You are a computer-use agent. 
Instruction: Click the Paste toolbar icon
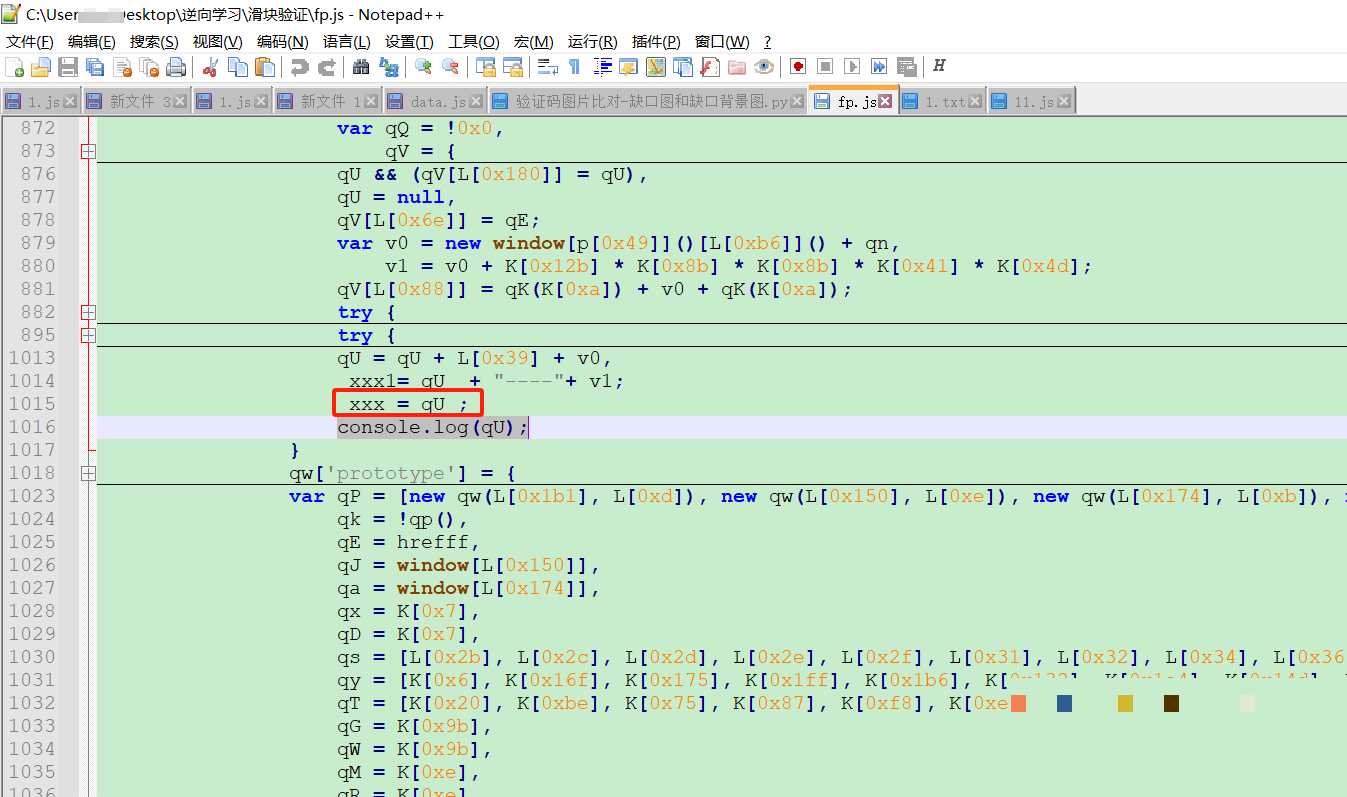click(264, 67)
